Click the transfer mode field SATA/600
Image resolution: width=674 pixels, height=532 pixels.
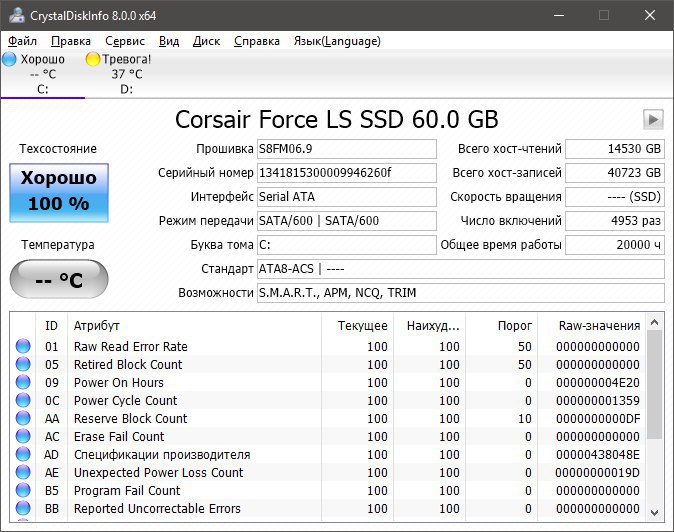coord(347,221)
